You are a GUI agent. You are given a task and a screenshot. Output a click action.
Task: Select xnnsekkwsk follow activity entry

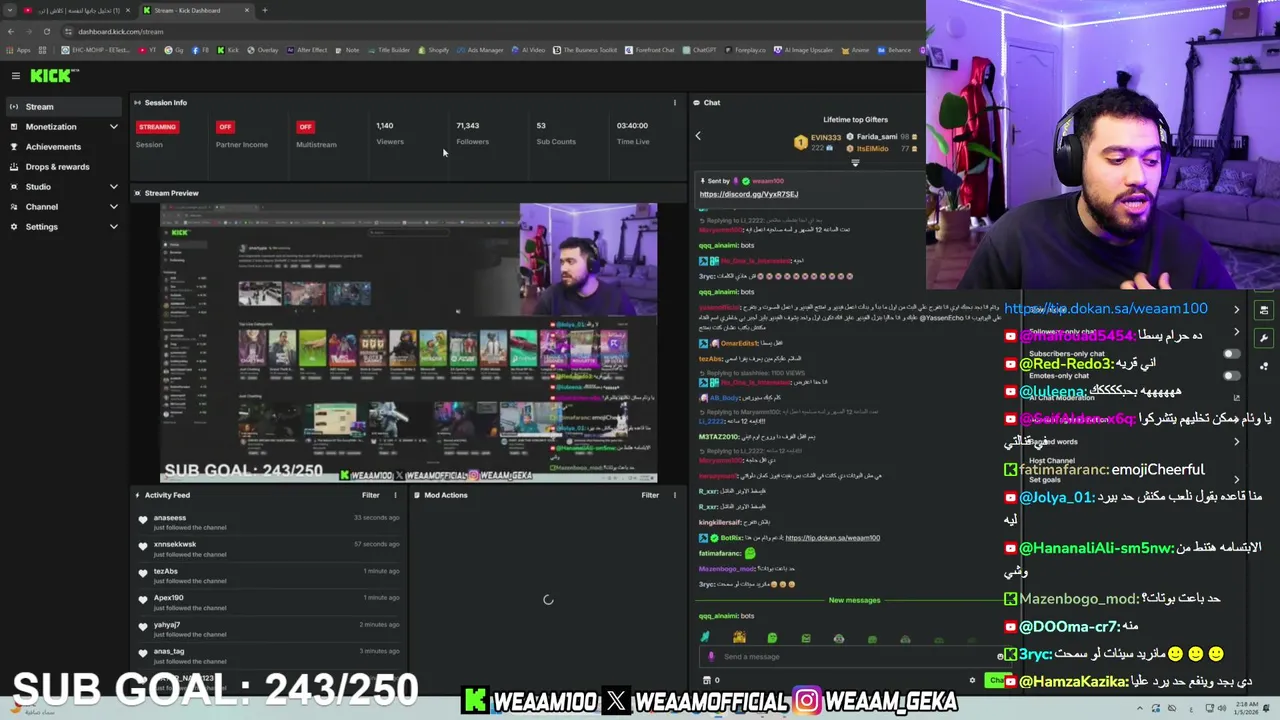tap(270, 549)
